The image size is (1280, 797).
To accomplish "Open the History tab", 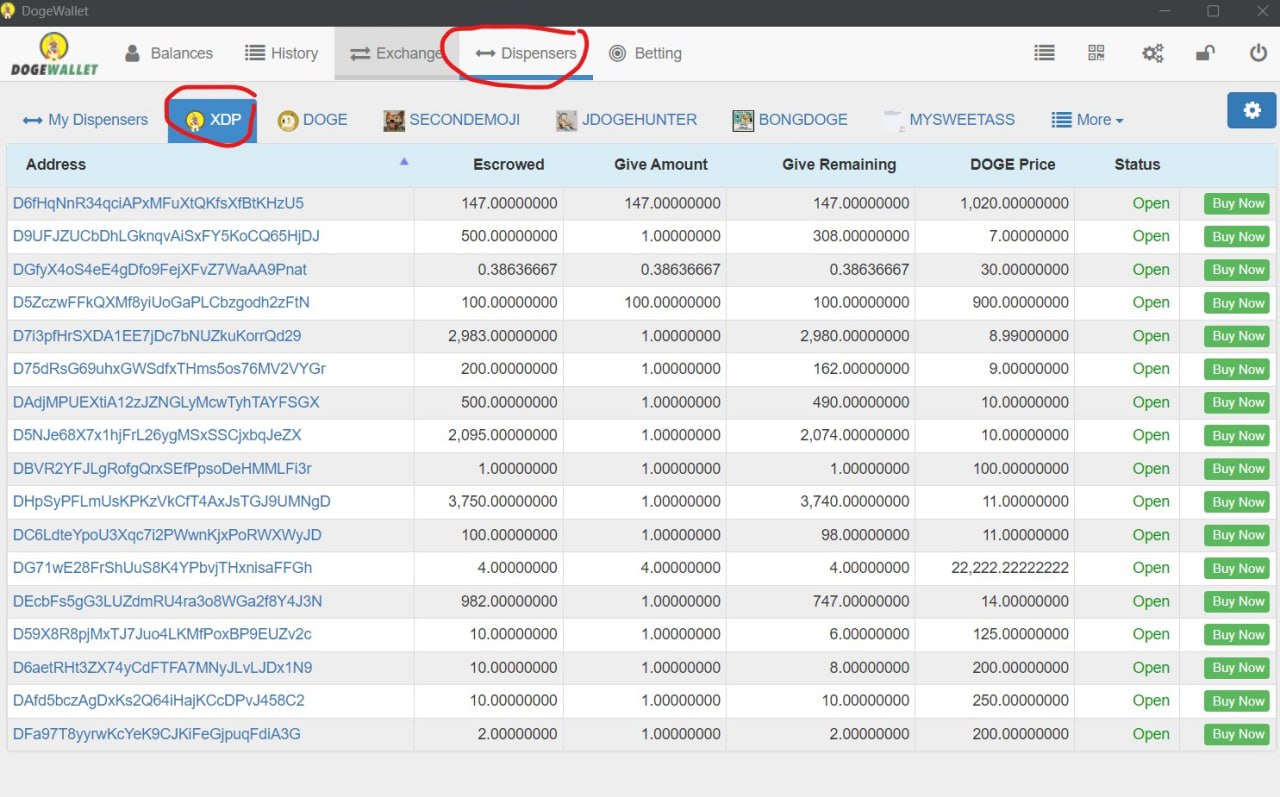I will pos(281,53).
